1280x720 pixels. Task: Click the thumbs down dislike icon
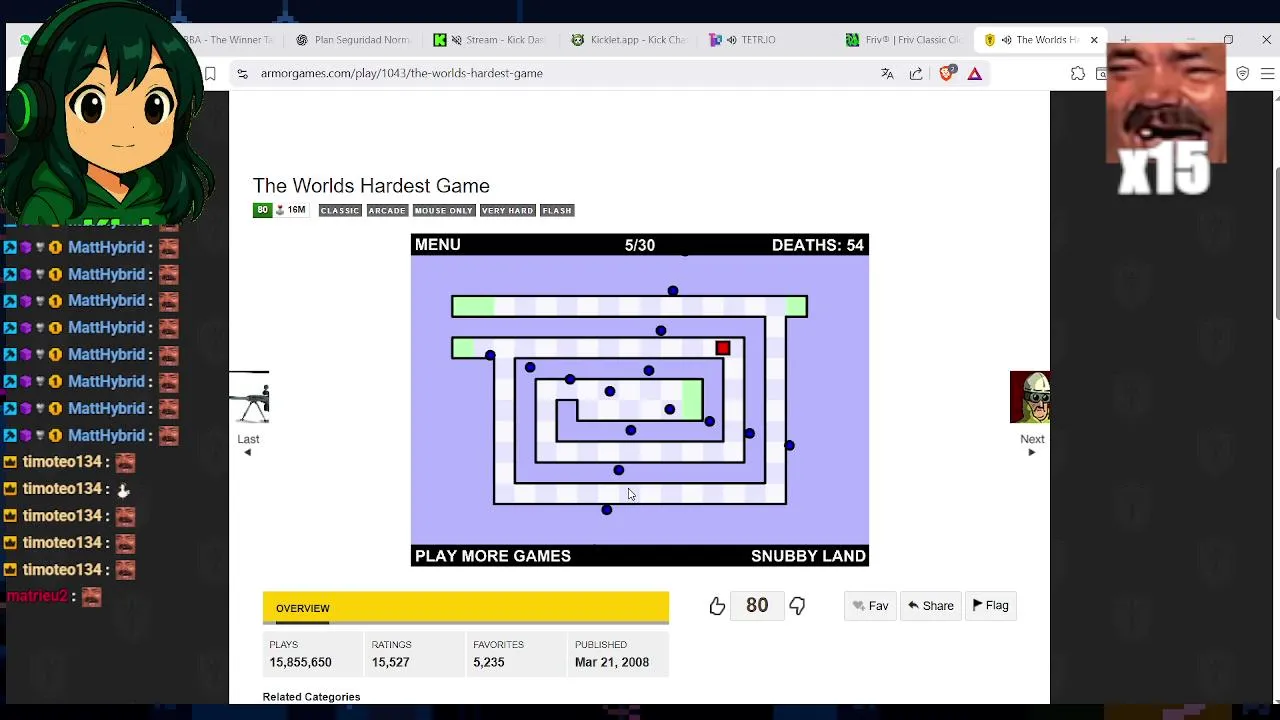797,606
